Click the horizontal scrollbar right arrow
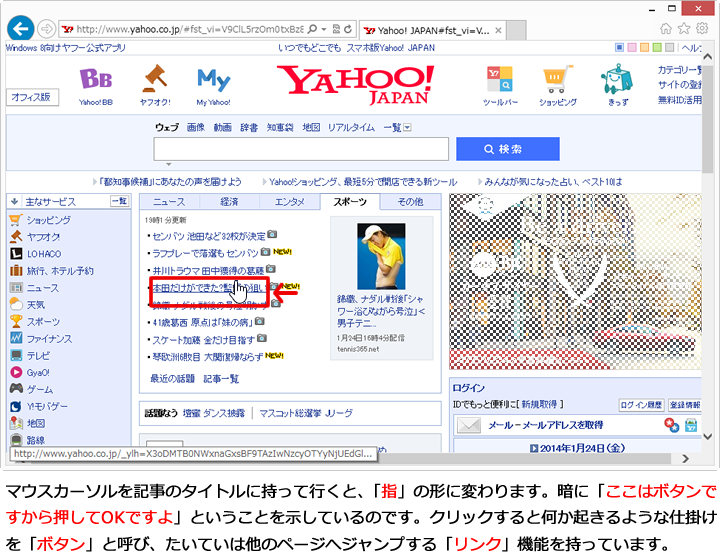The width and height of the screenshot is (720, 559). point(686,458)
